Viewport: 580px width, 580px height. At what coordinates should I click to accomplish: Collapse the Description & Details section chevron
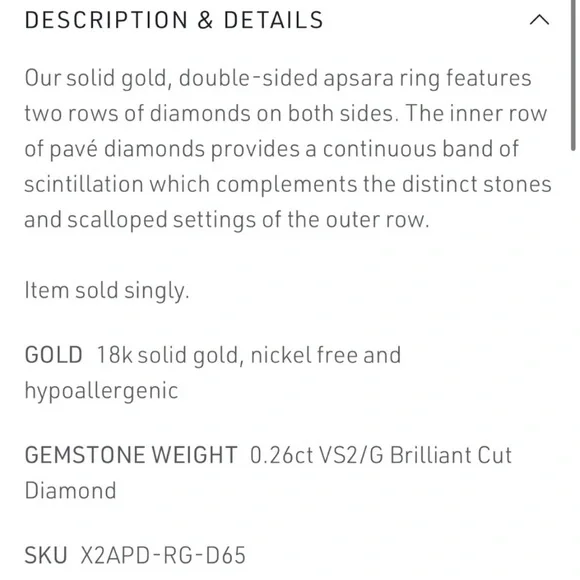click(x=539, y=20)
